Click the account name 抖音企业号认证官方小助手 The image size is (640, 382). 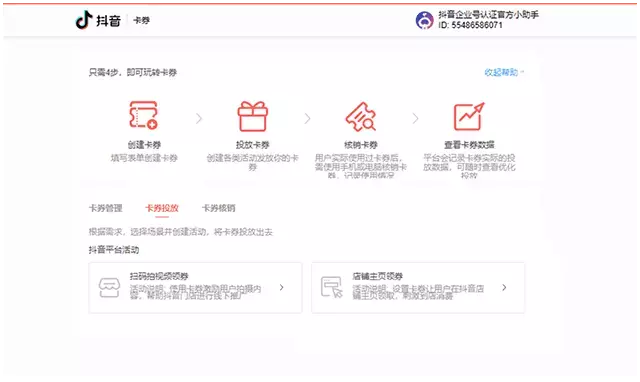(489, 15)
